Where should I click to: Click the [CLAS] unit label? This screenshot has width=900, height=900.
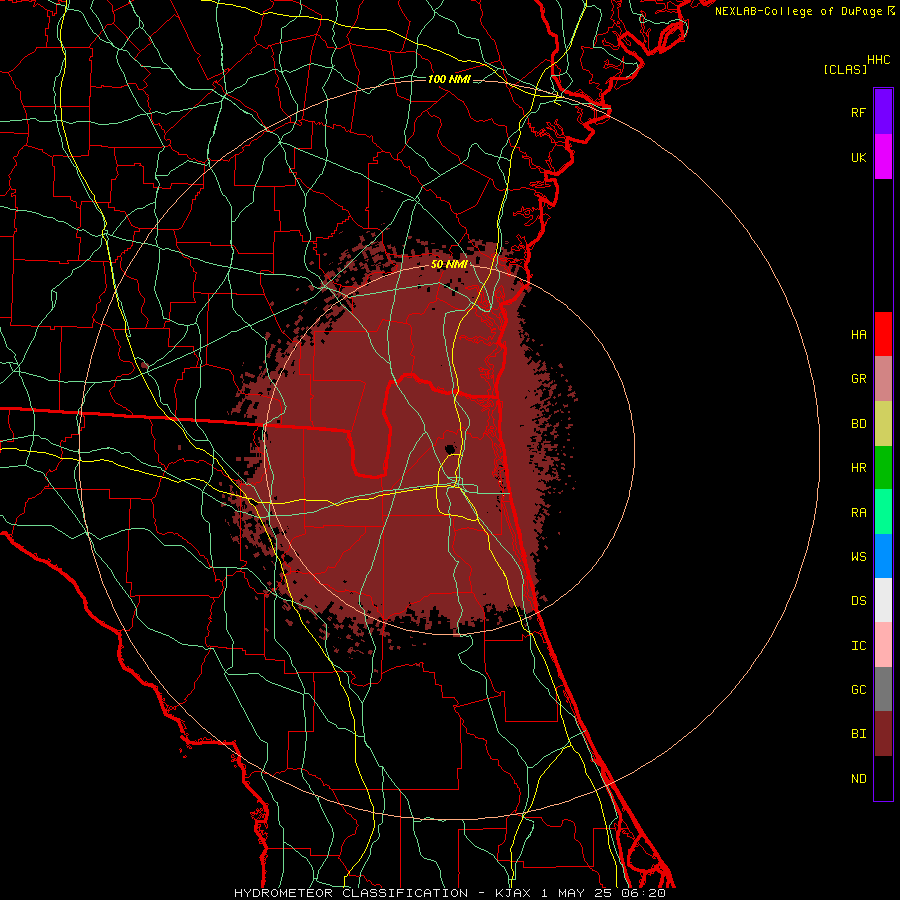(845, 69)
